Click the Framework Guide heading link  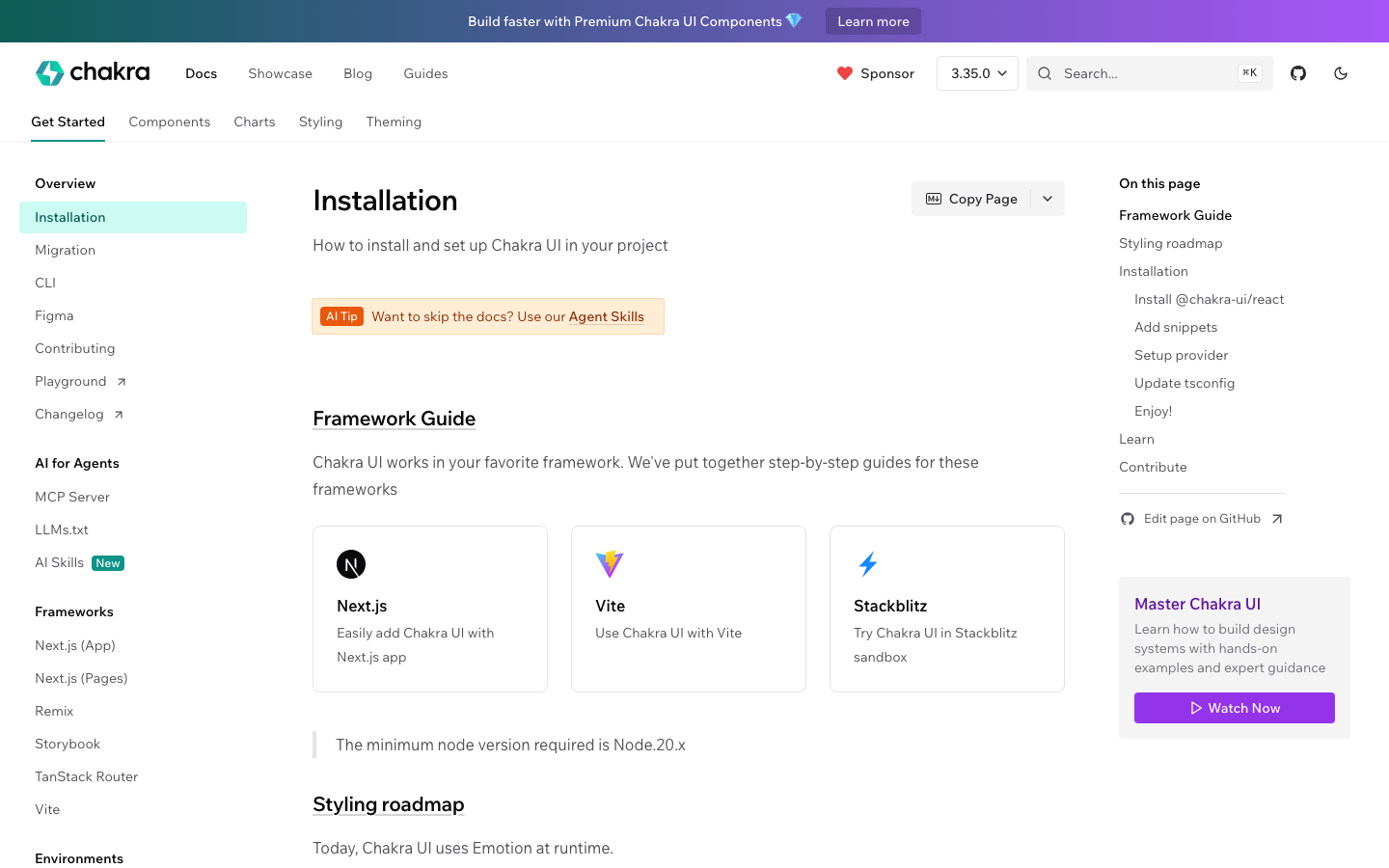pos(394,419)
